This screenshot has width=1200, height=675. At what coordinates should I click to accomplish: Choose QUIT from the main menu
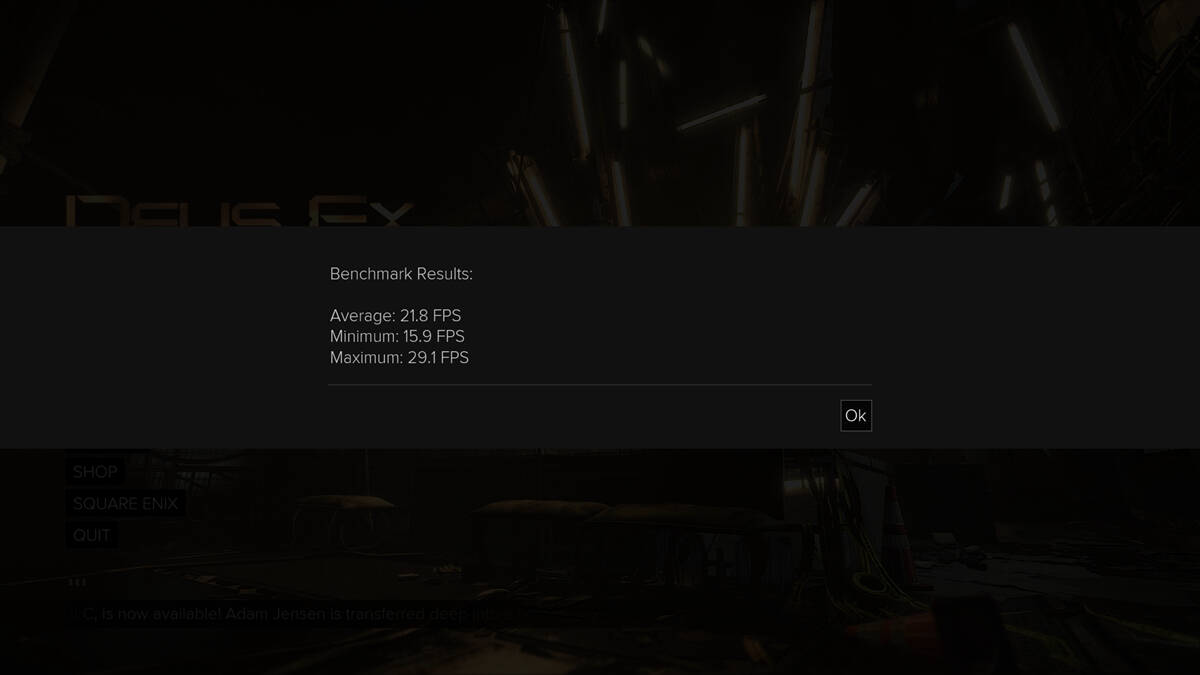[92, 535]
